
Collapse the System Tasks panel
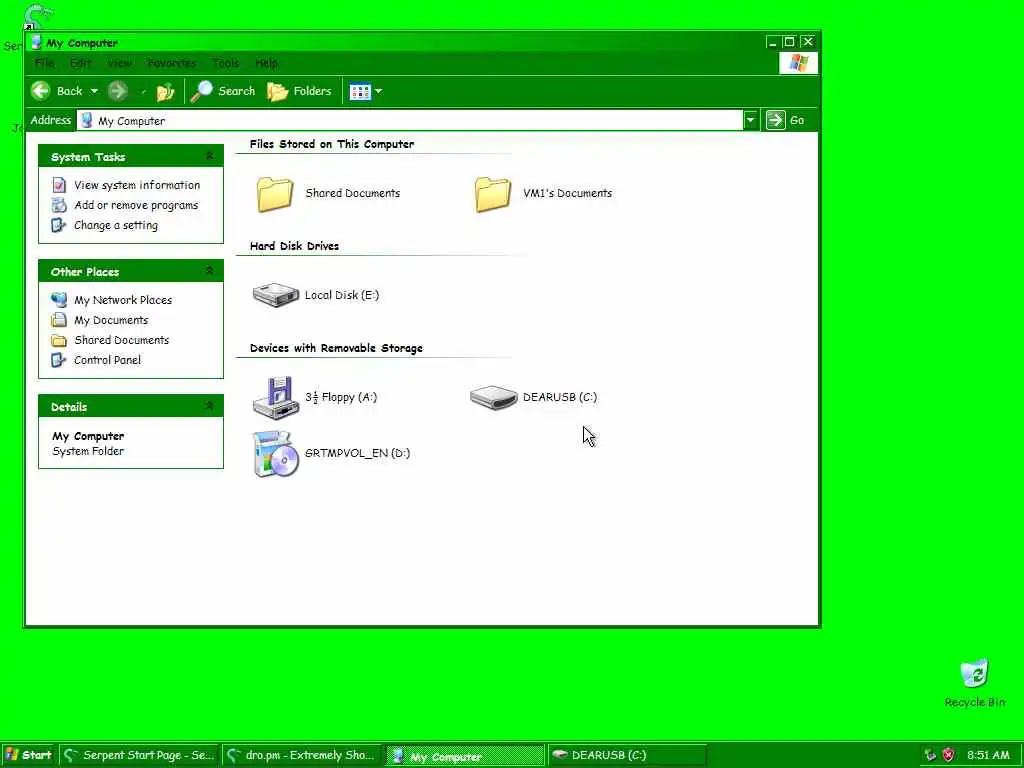click(210, 155)
